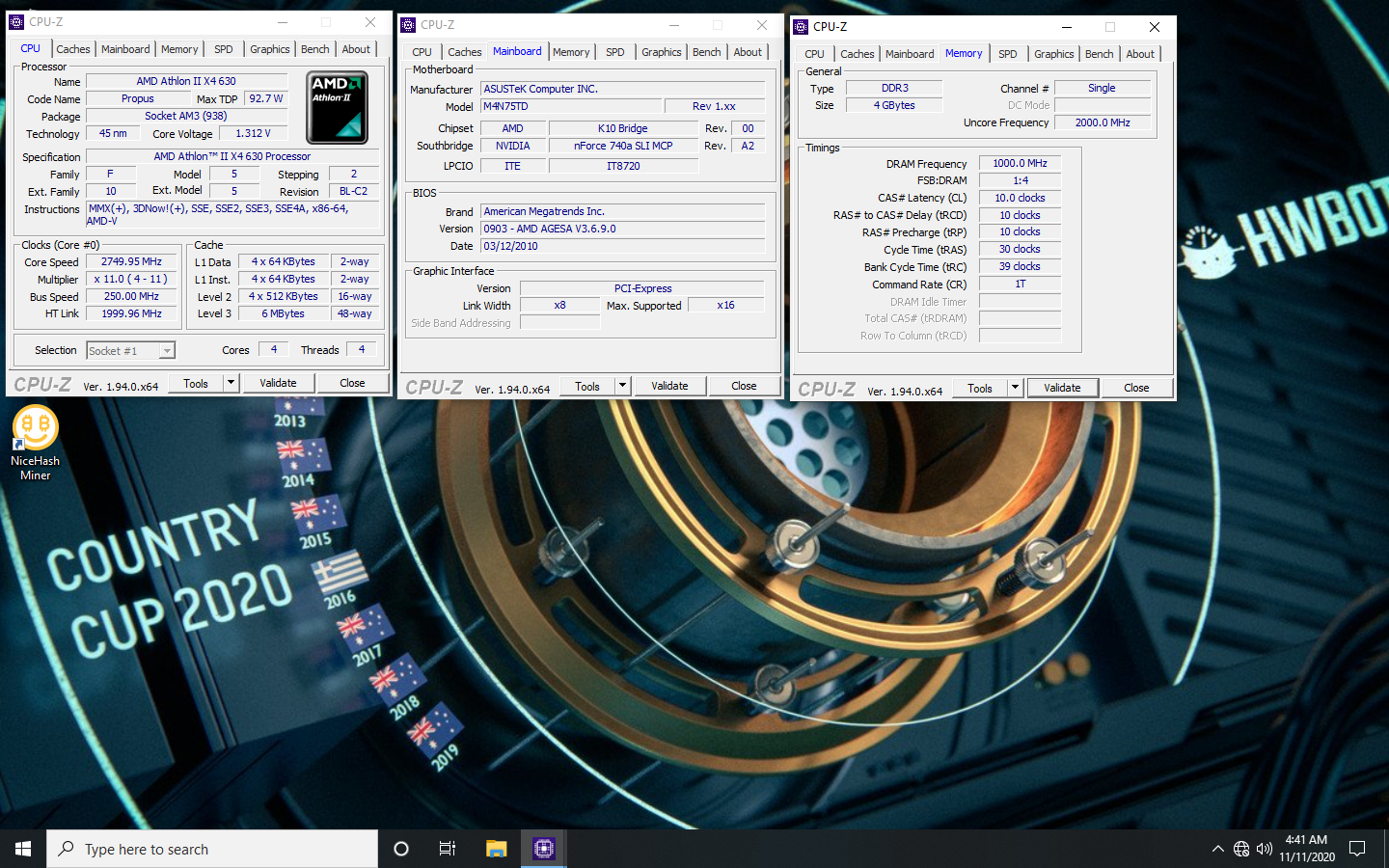
Task: Click CPU-Z title icon in right window
Action: pyautogui.click(x=801, y=27)
